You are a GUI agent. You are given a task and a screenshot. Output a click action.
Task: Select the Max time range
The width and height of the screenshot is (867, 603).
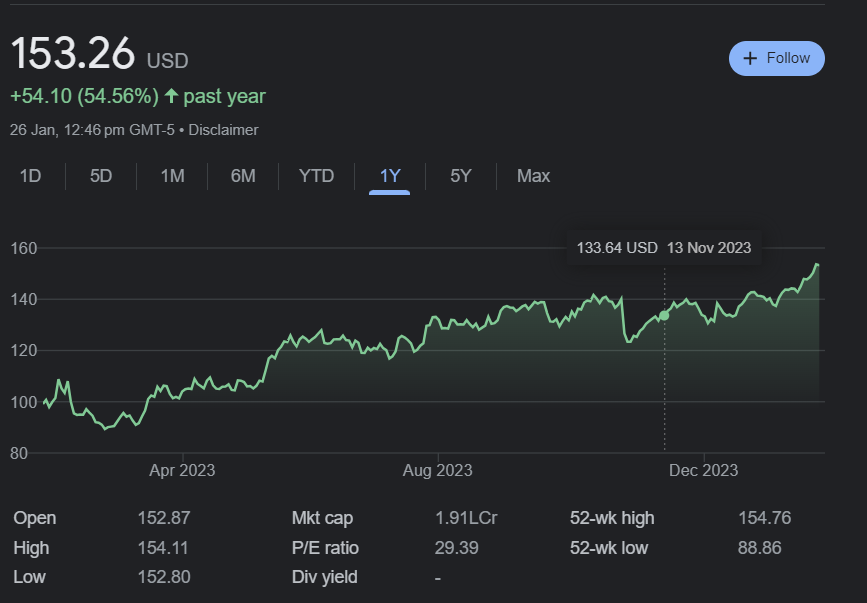(533, 176)
